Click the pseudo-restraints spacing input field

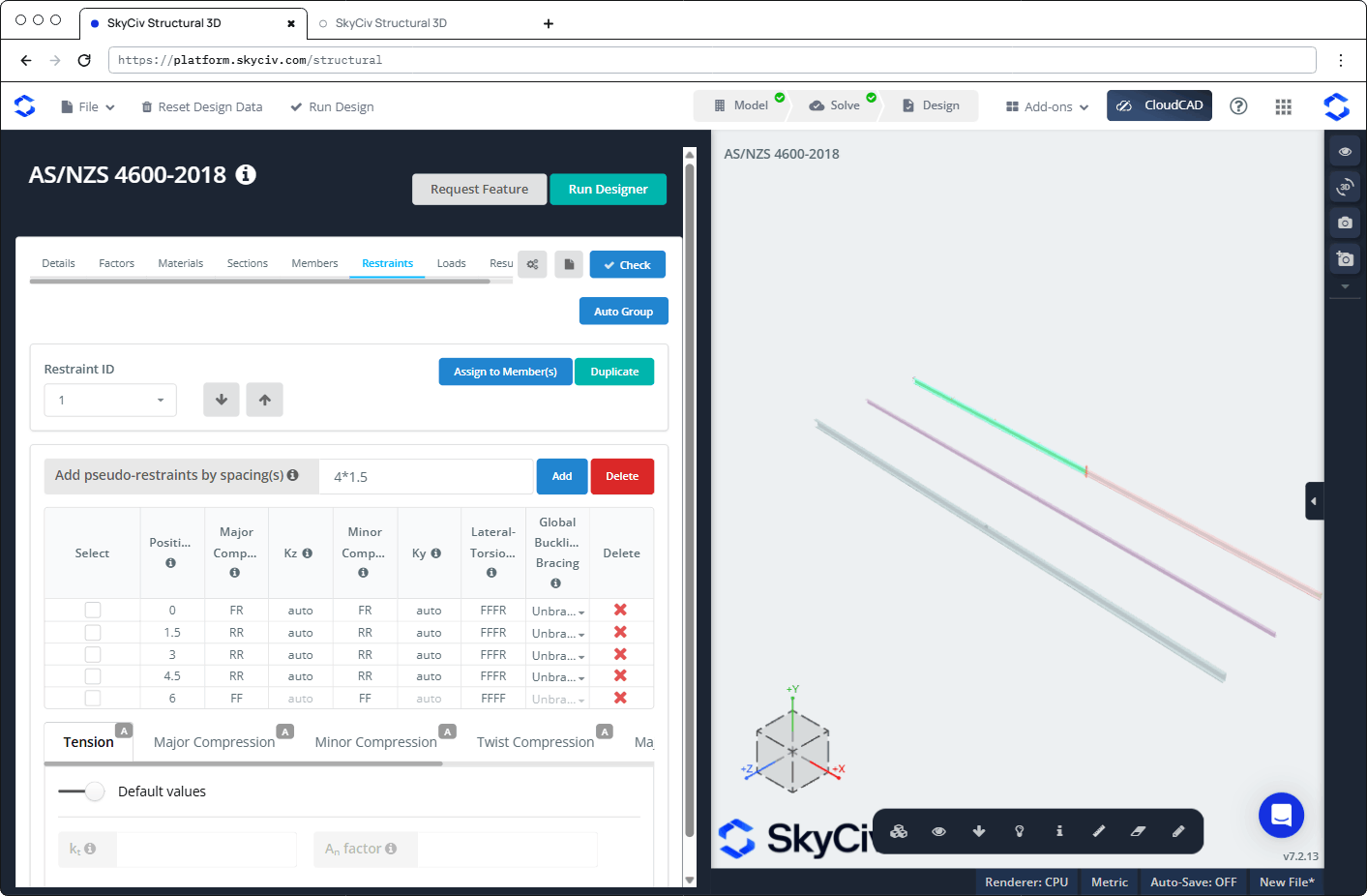(426, 476)
